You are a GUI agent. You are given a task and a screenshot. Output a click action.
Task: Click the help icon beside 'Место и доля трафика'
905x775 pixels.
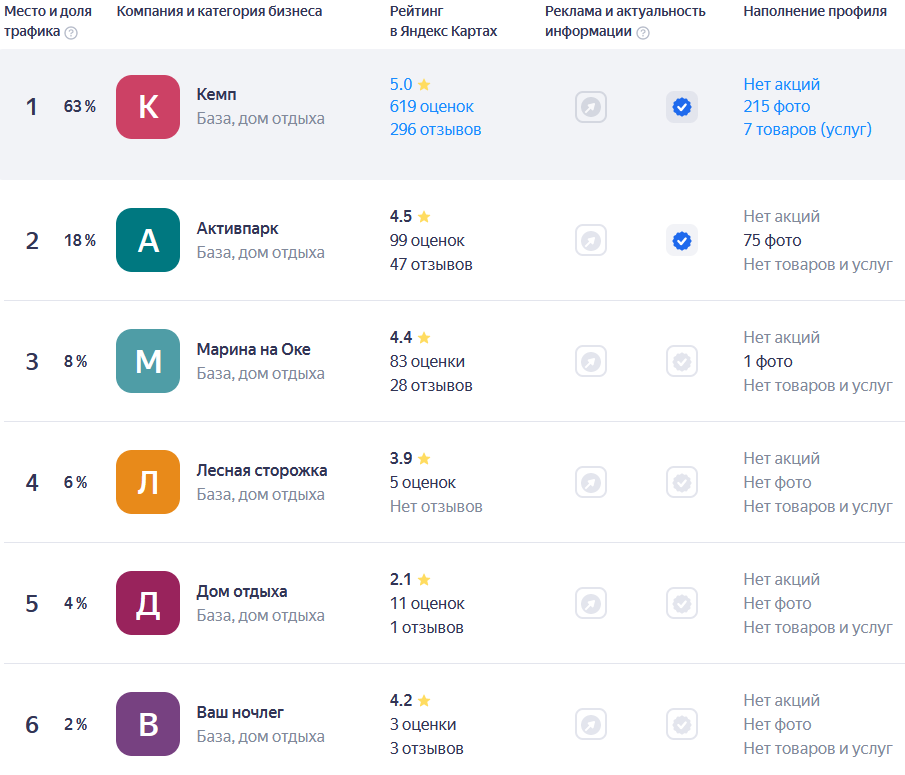pyautogui.click(x=71, y=33)
